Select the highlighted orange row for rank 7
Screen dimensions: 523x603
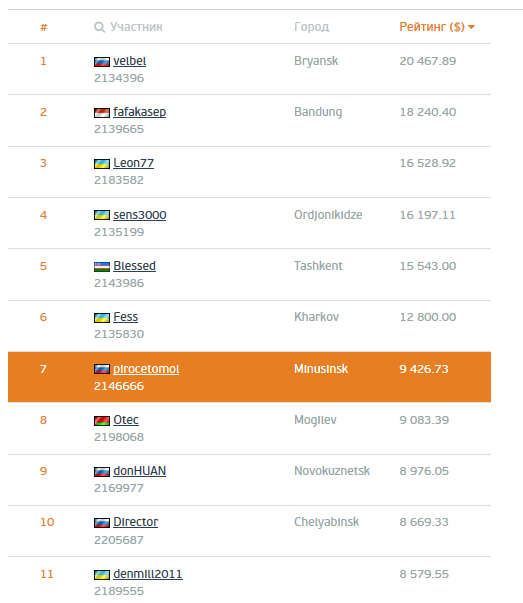pyautogui.click(x=249, y=377)
